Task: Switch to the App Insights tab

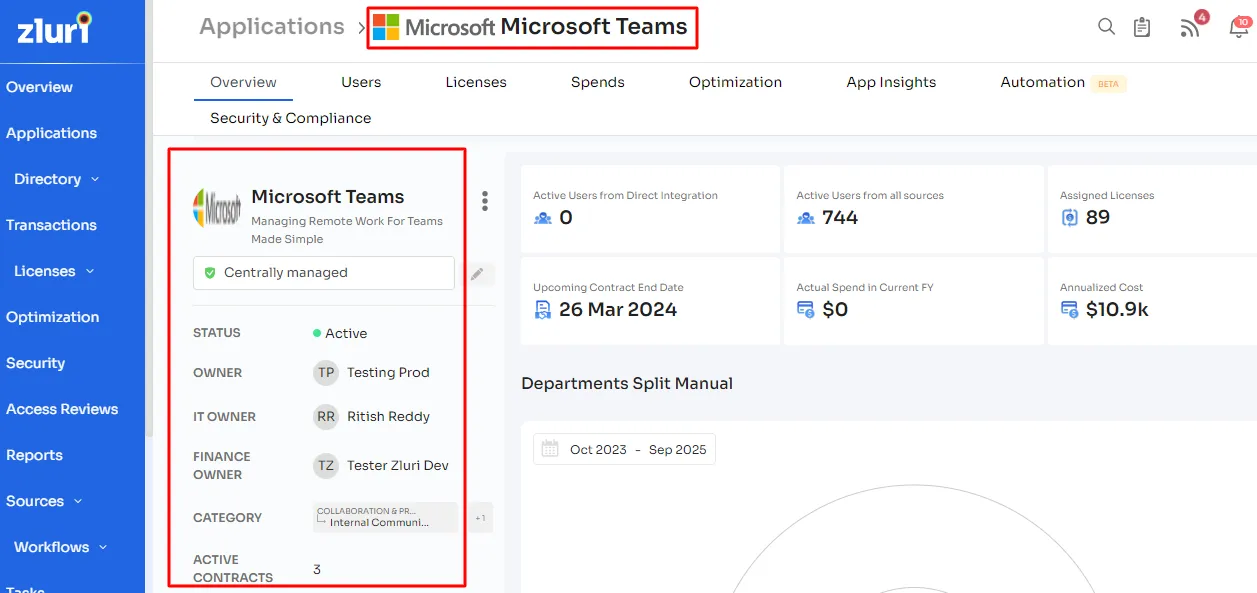Action: (891, 82)
